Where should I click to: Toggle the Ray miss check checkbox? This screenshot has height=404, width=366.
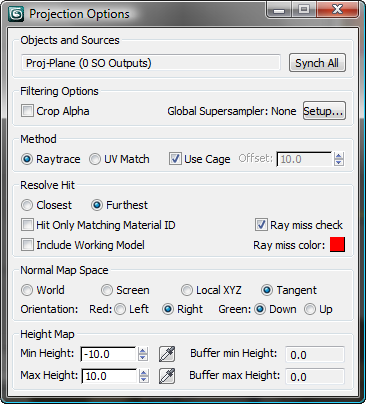pyautogui.click(x=261, y=225)
